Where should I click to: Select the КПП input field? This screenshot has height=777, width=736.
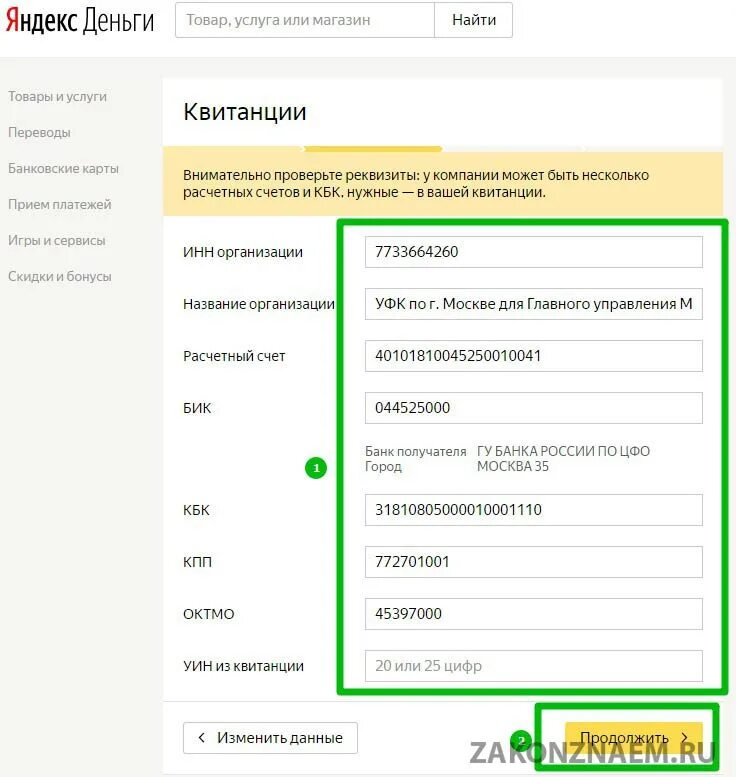tap(534, 562)
